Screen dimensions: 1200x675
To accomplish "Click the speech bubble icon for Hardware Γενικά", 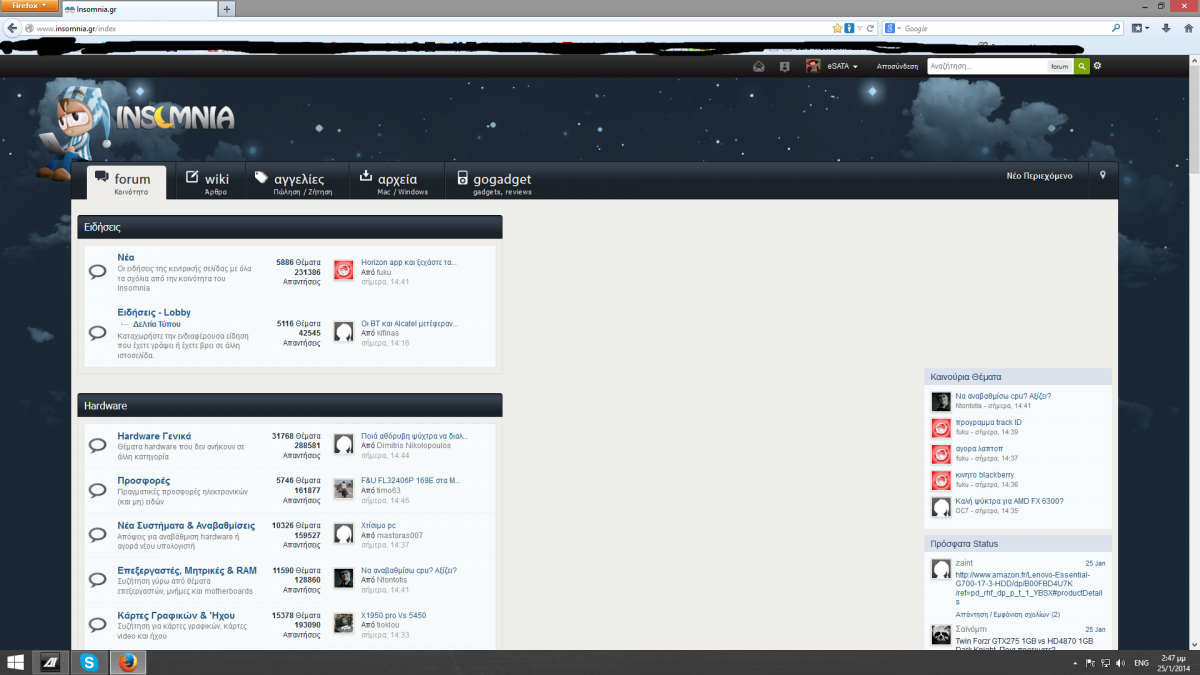I will [98, 445].
